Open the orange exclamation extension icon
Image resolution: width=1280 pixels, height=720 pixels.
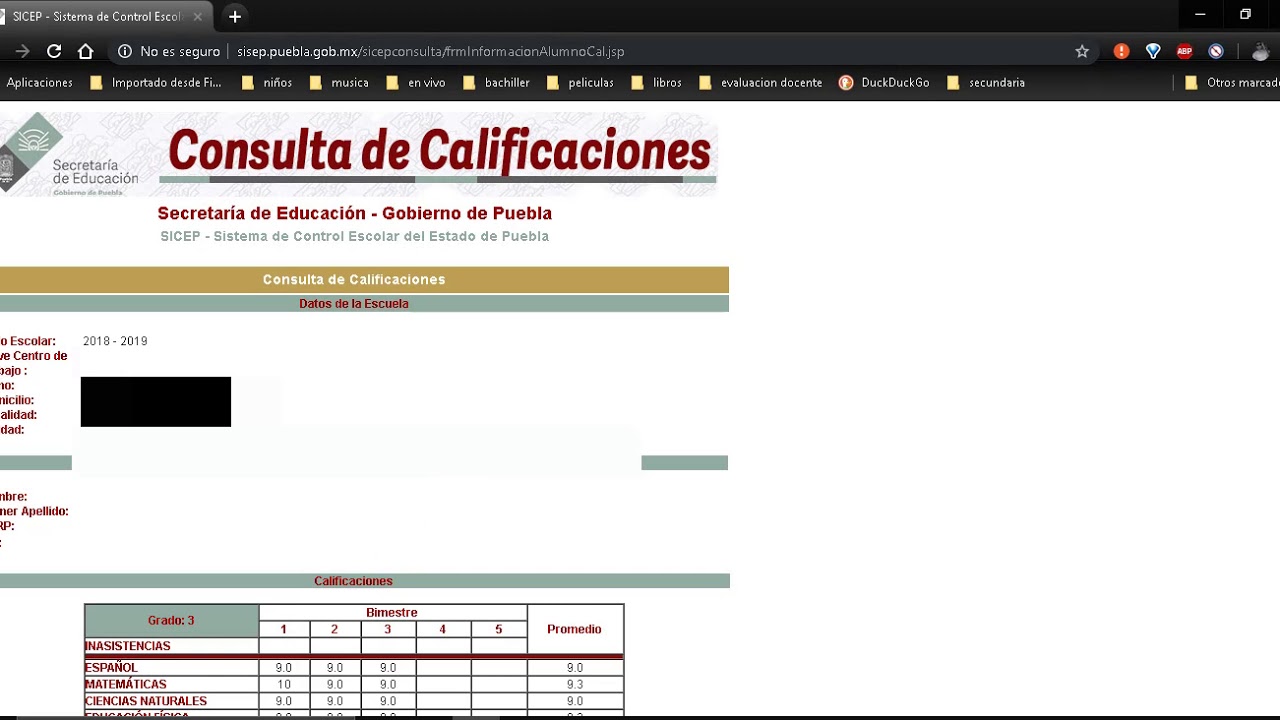(x=1121, y=51)
